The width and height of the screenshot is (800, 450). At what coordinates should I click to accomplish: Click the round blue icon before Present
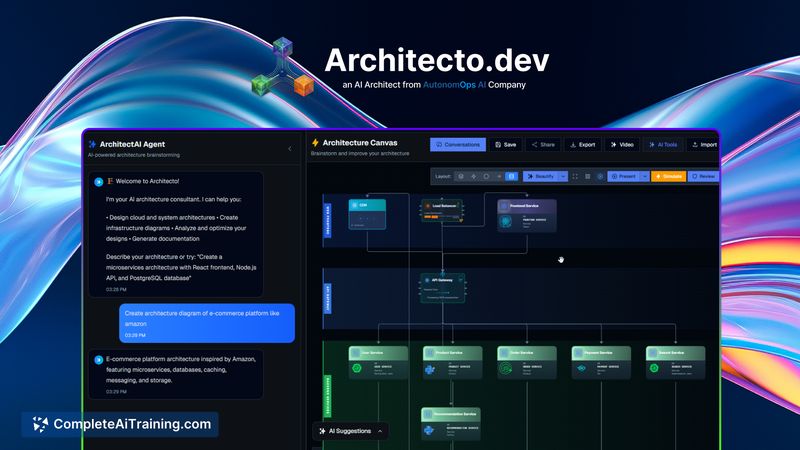[600, 176]
